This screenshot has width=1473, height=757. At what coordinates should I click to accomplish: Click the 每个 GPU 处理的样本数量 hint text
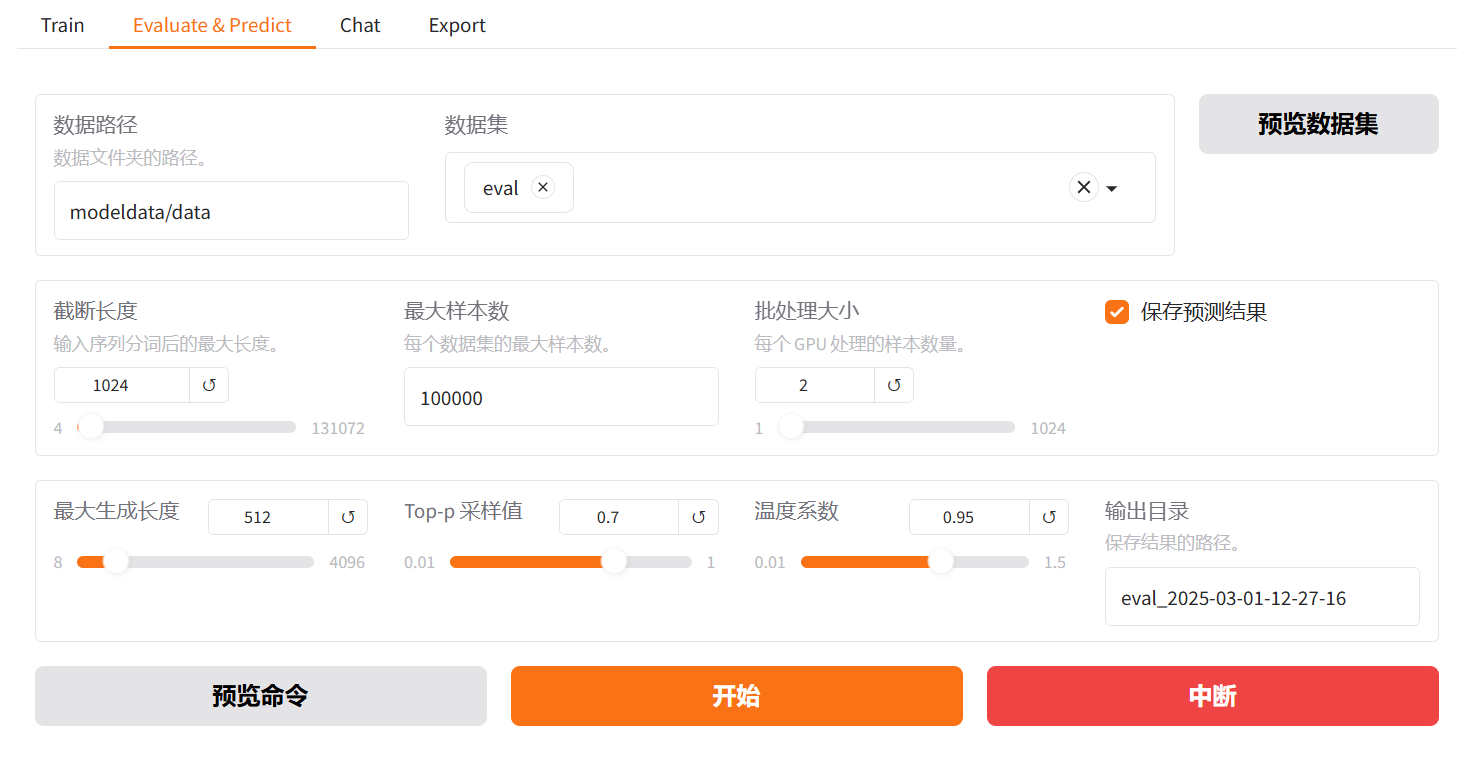(x=861, y=344)
